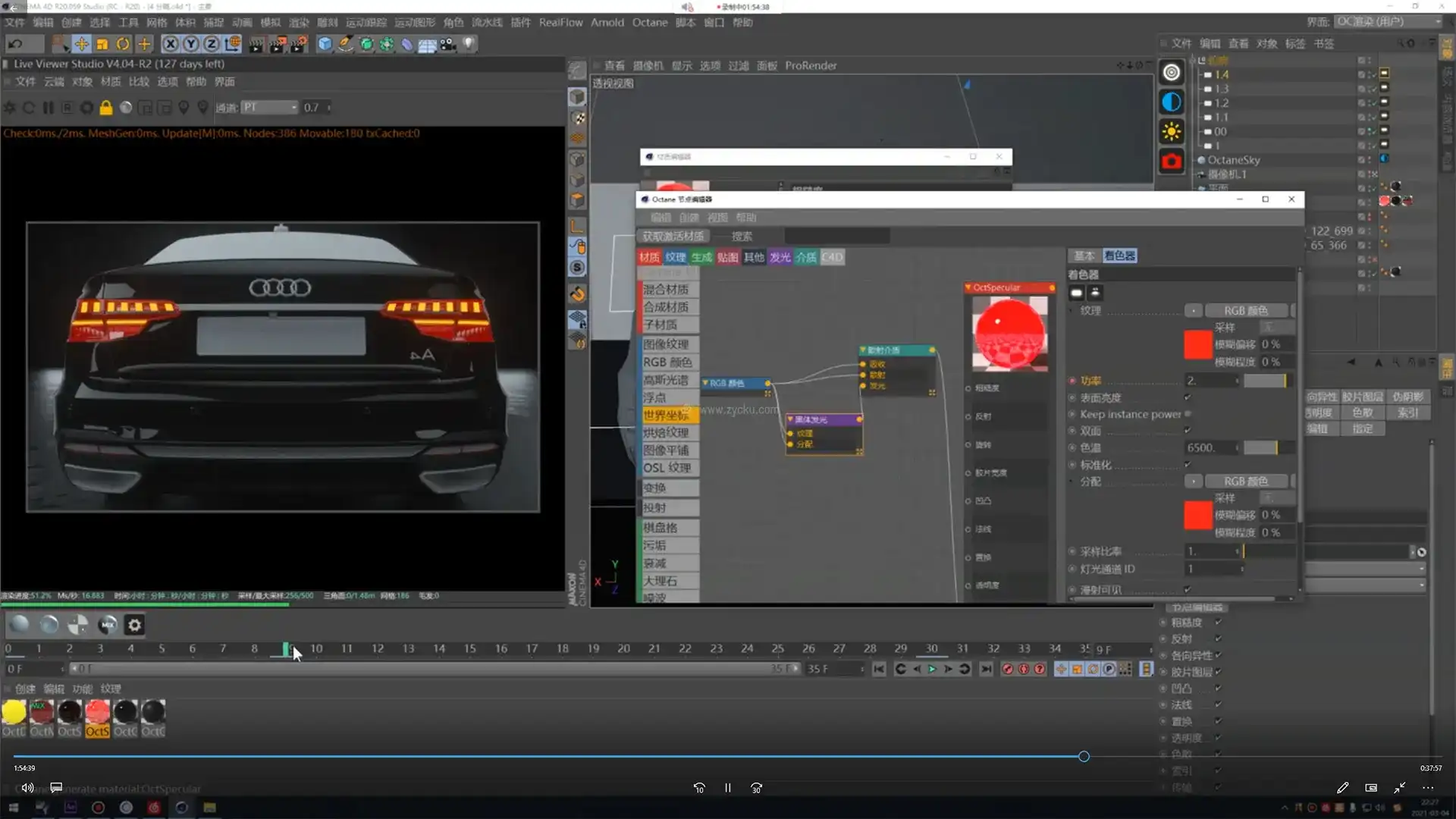Toggle the 双面 checkbox
Screen dimensions: 1456x819
pos(1188,431)
